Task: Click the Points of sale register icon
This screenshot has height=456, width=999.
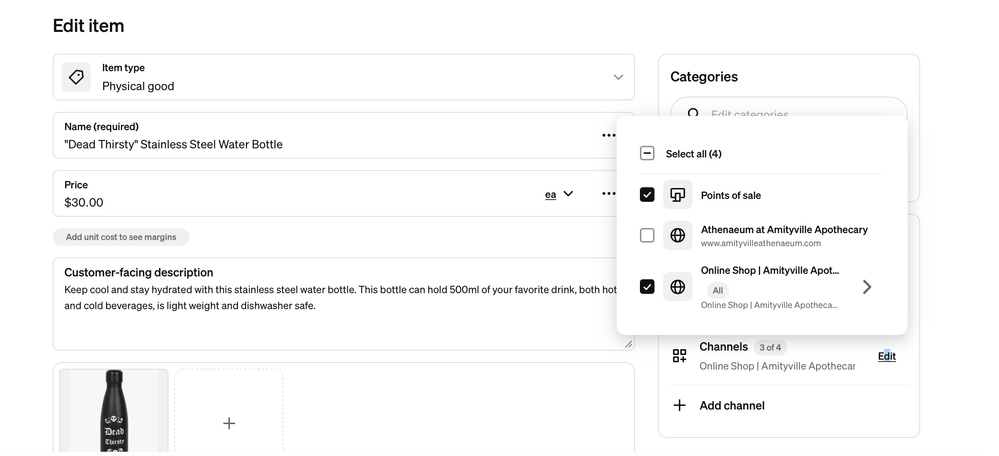Action: 677,195
